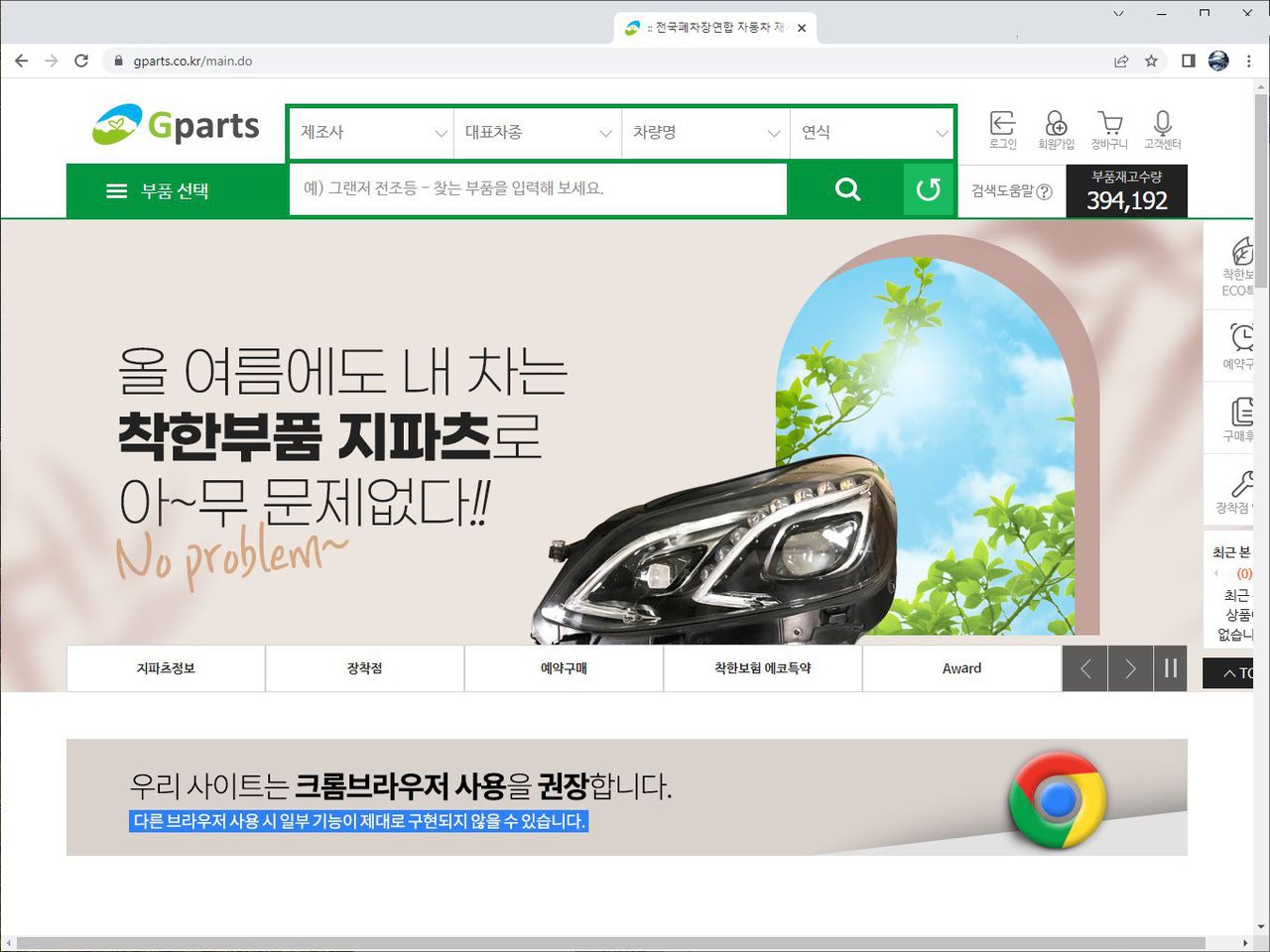Click the Gparts logo
The image size is (1270, 952).
click(176, 126)
